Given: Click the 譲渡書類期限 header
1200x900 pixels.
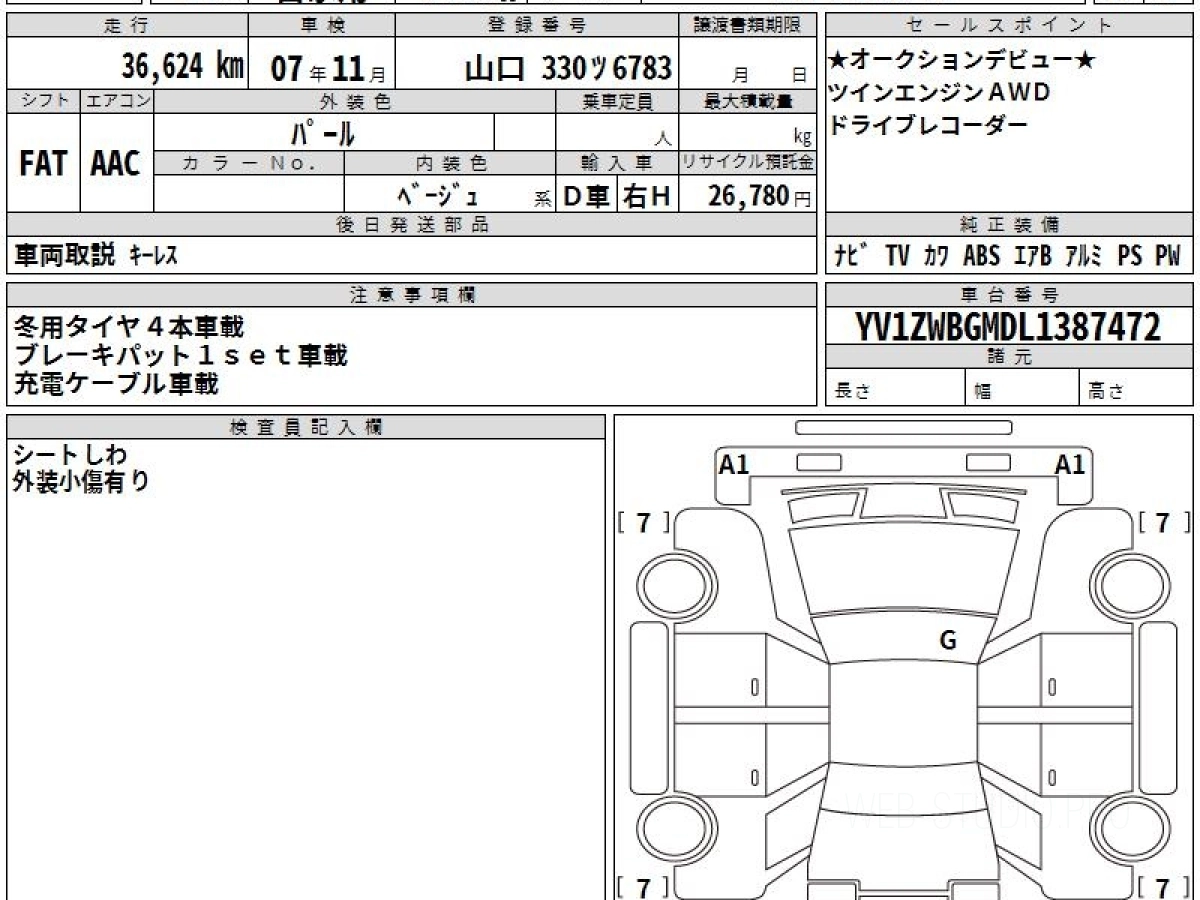Looking at the screenshot, I should (748, 26).
